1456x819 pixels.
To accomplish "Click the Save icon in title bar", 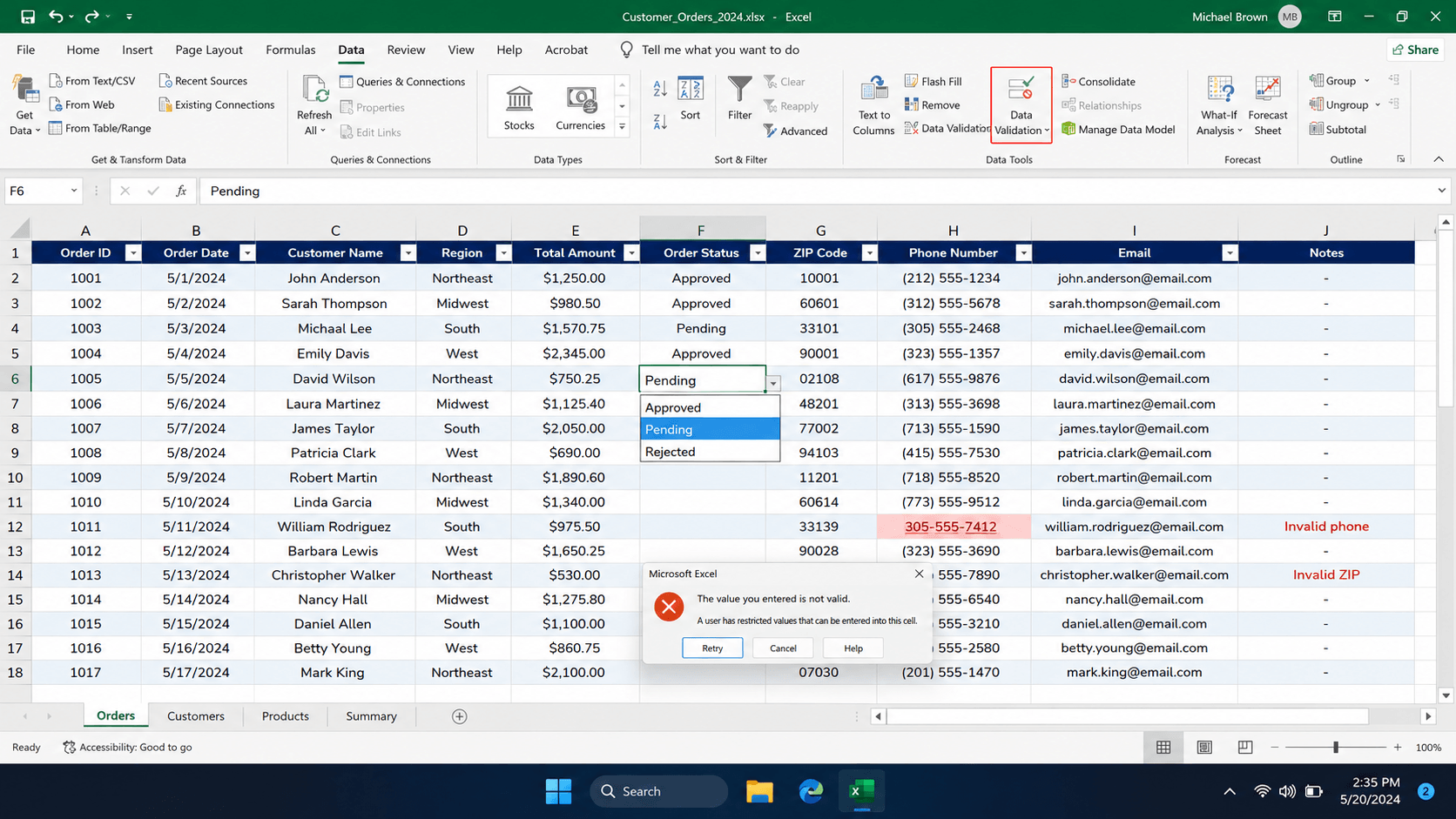I will [x=28, y=17].
